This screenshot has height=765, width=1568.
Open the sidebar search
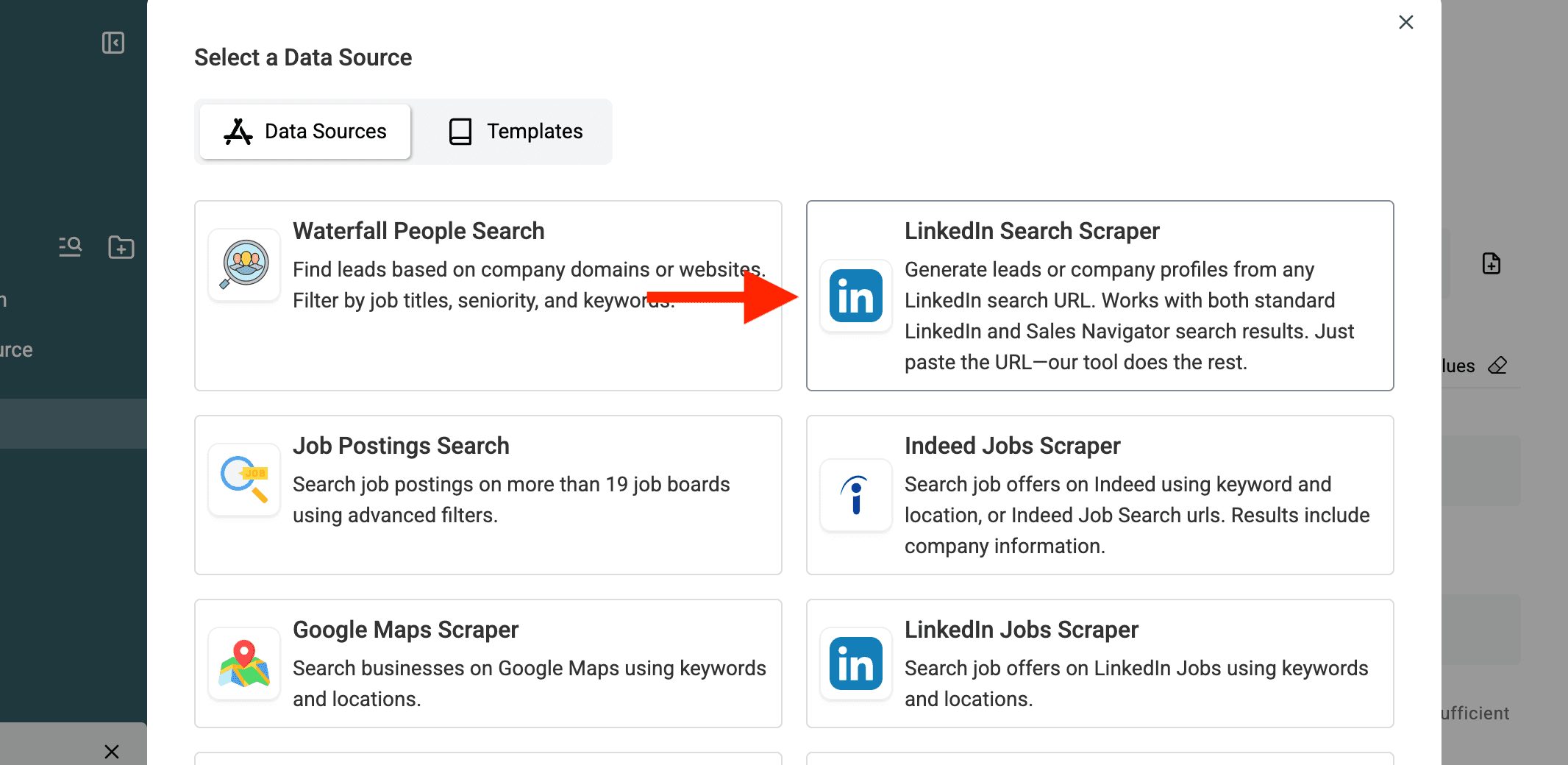tap(70, 247)
